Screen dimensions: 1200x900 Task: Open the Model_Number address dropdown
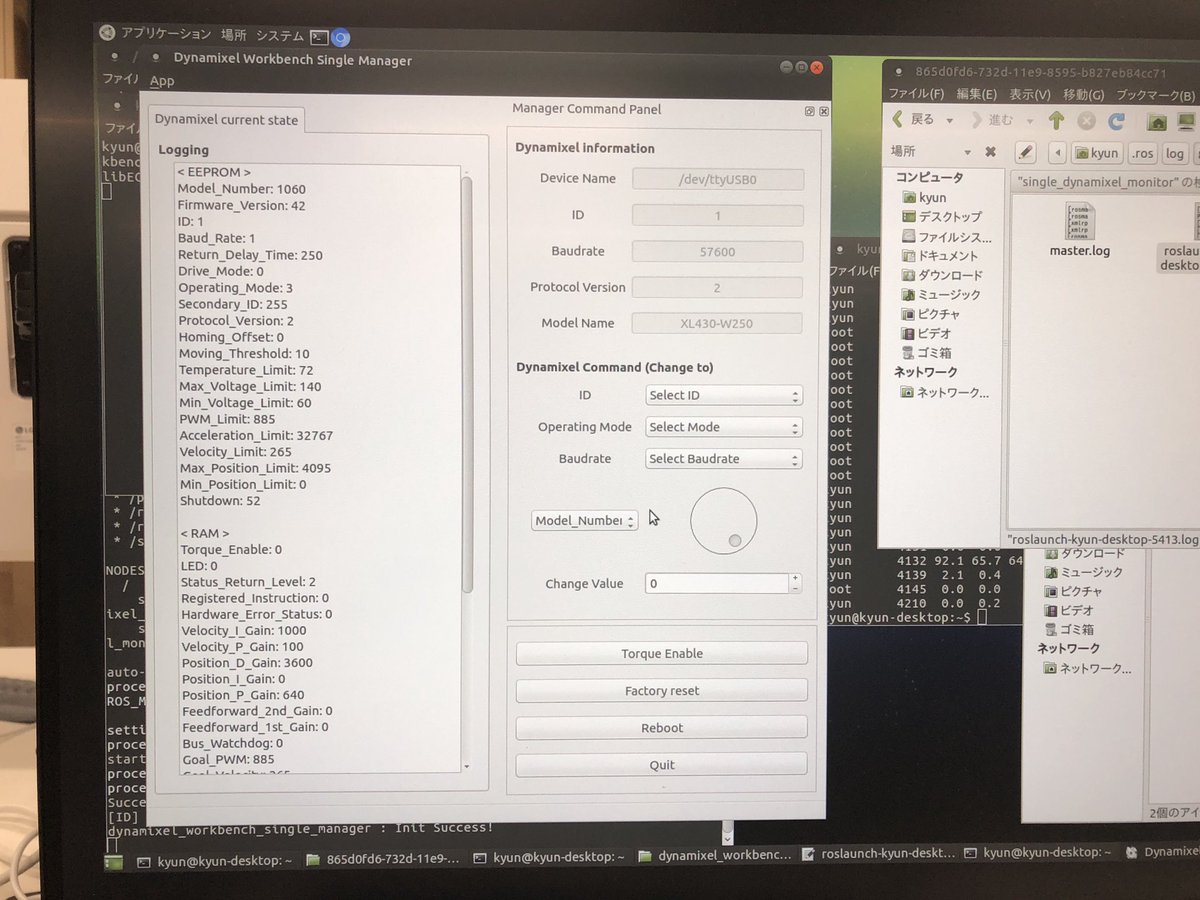click(585, 521)
